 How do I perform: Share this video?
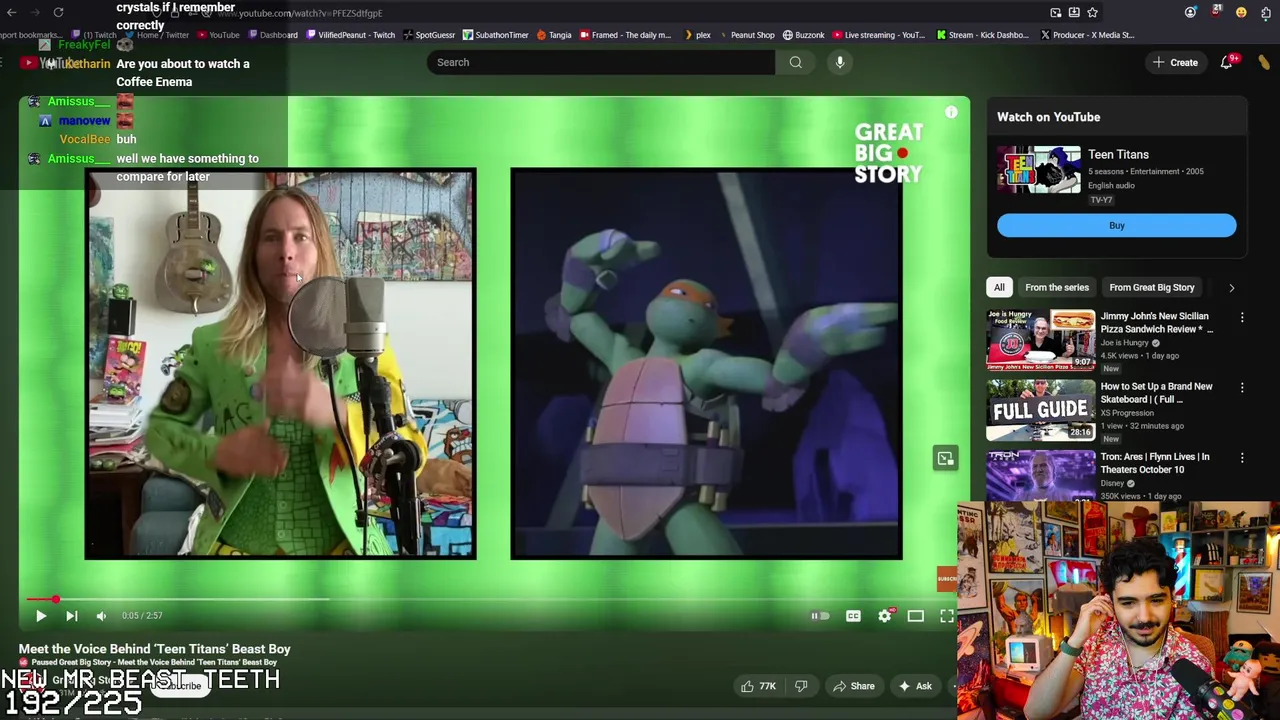853,686
